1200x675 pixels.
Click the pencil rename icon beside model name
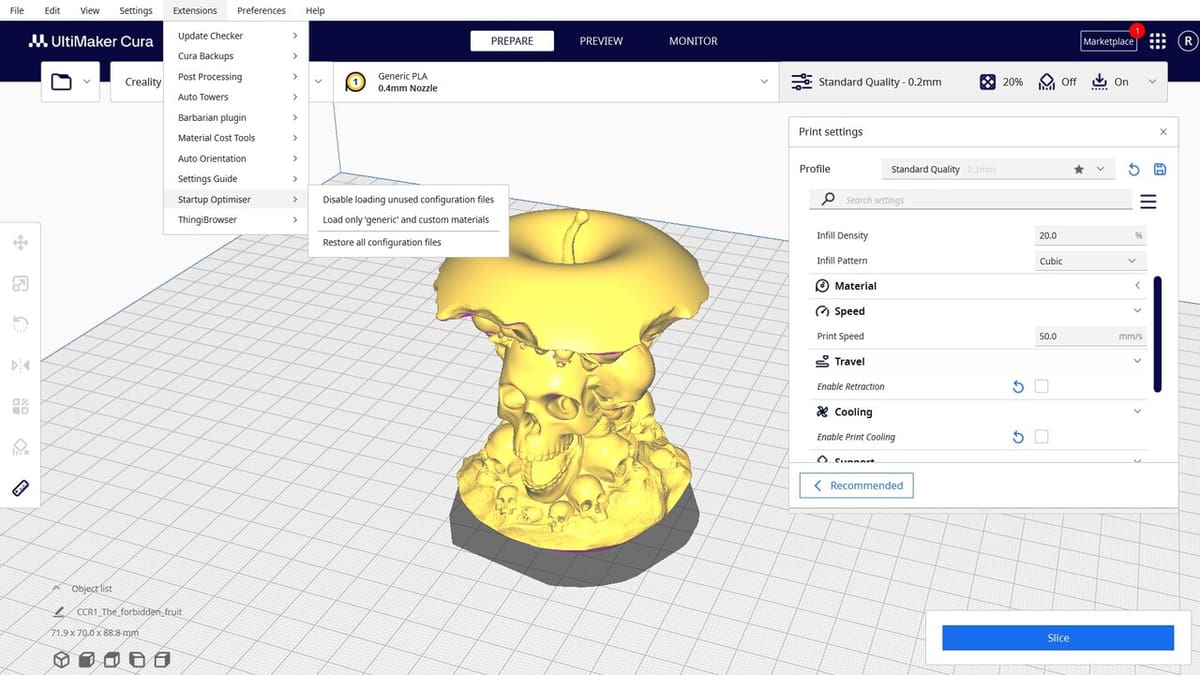click(x=59, y=612)
